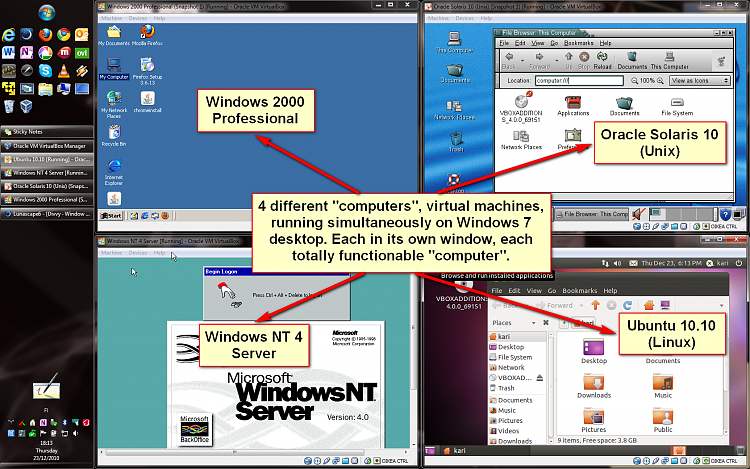Open My Computer on Windows 2000 desktop

114,68
